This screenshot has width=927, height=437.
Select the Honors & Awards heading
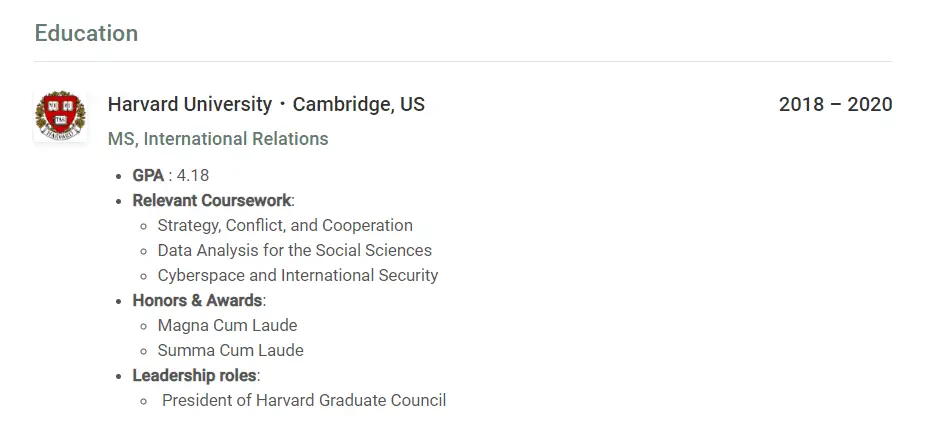[x=199, y=300]
